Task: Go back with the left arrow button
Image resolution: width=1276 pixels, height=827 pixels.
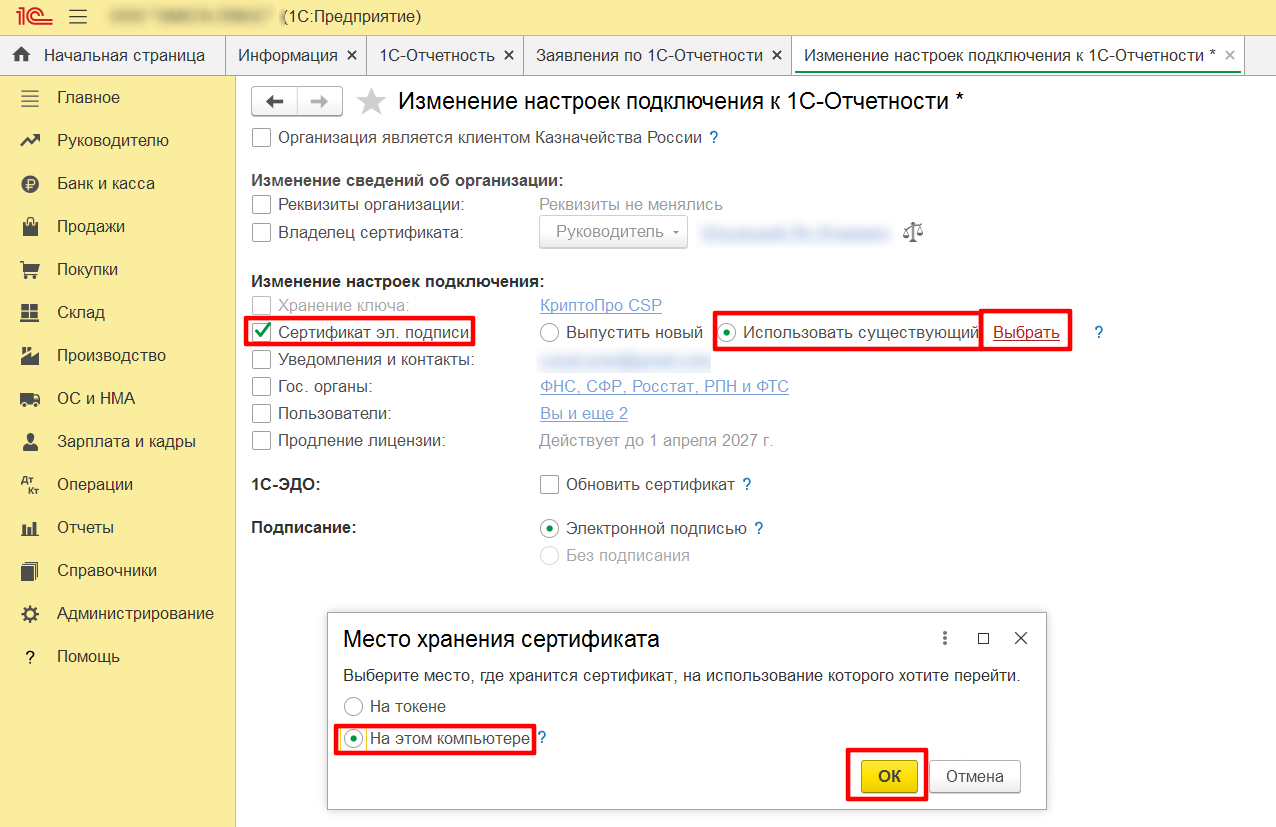Action: point(274,101)
